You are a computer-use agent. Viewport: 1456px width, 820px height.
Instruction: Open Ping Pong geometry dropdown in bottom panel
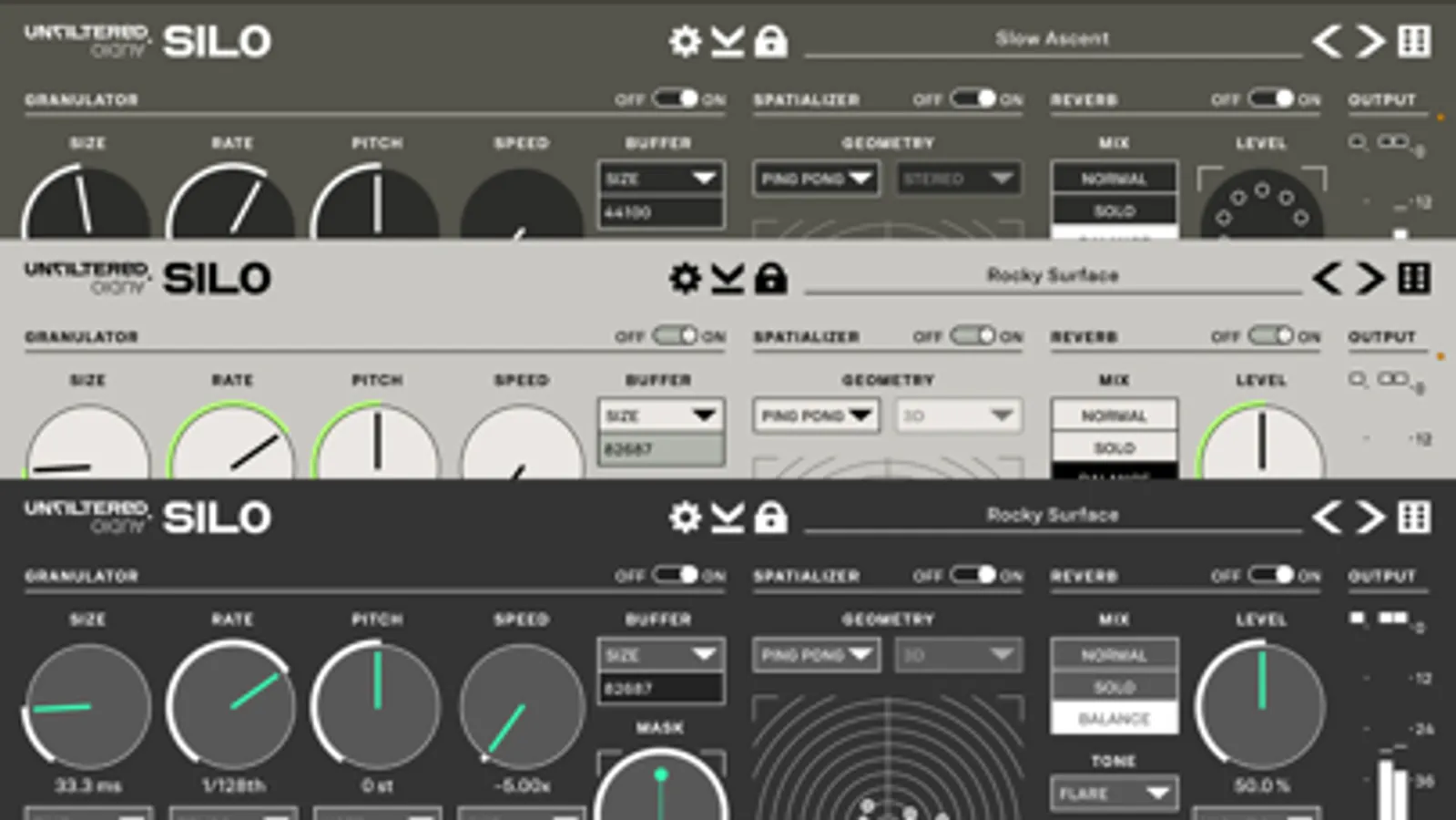(x=816, y=654)
